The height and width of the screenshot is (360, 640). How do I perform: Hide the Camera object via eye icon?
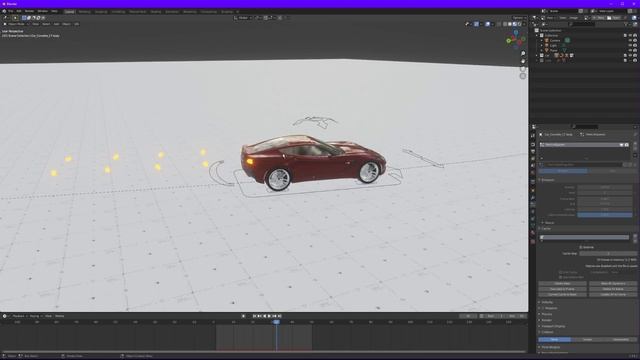[x=630, y=40]
